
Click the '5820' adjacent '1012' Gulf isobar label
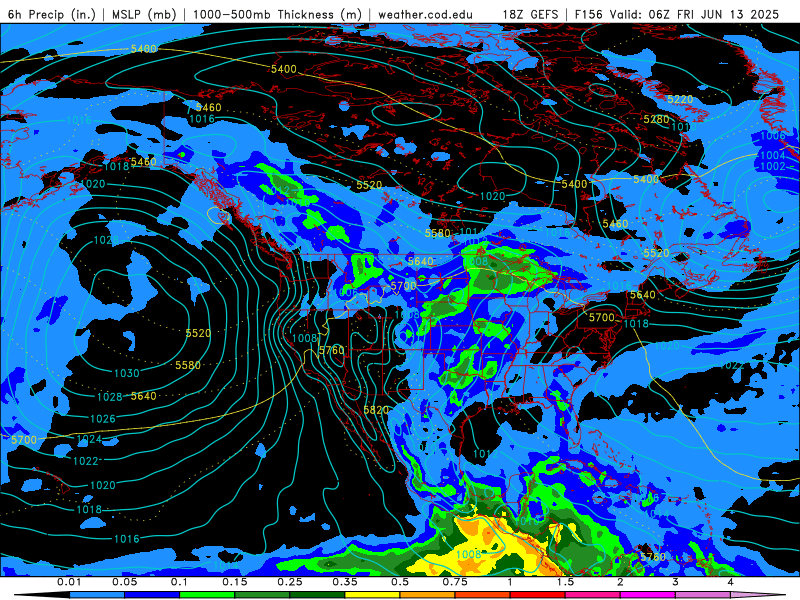[485, 454]
